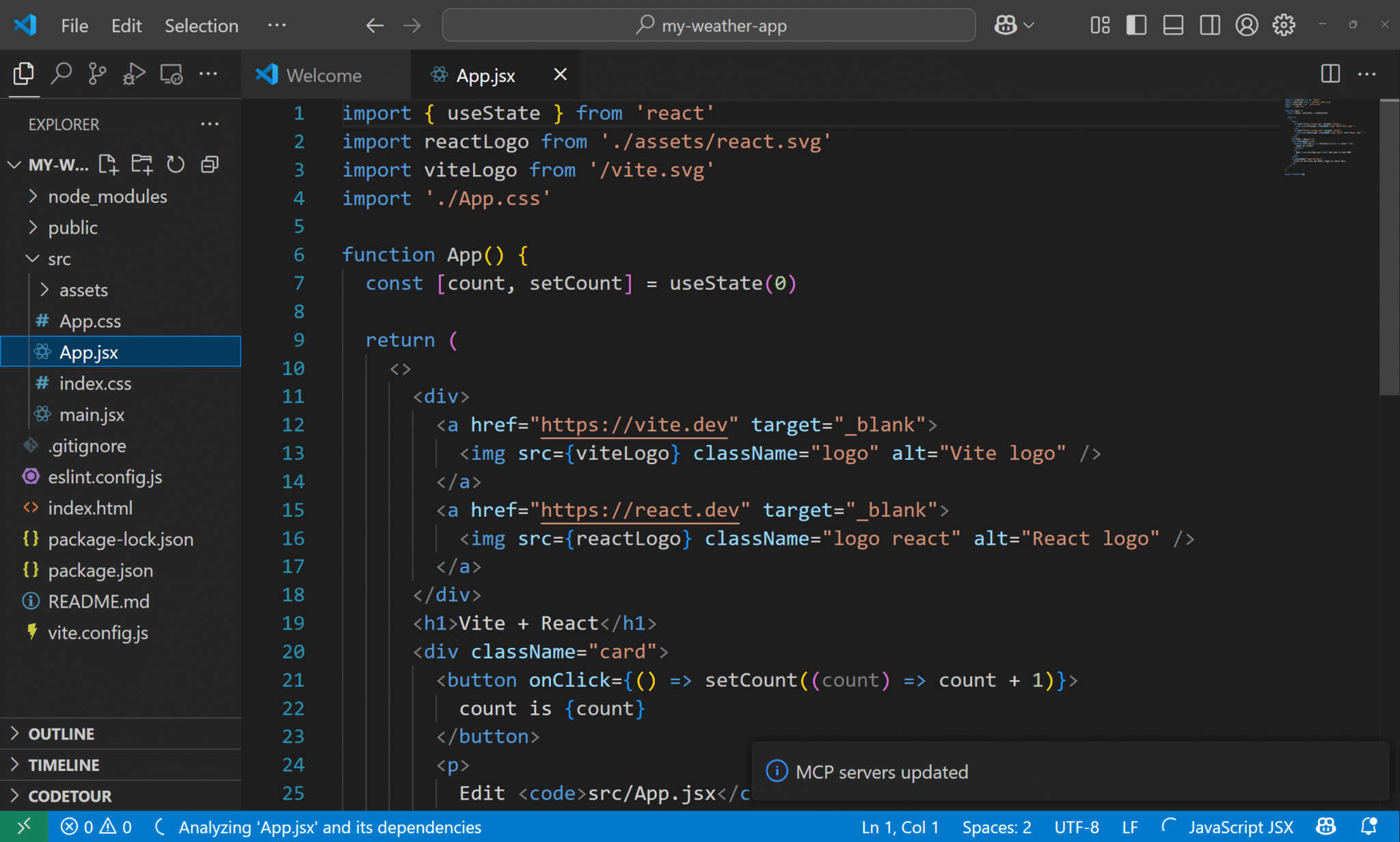Open the Source Control view
The image size is (1400, 842).
pos(97,72)
